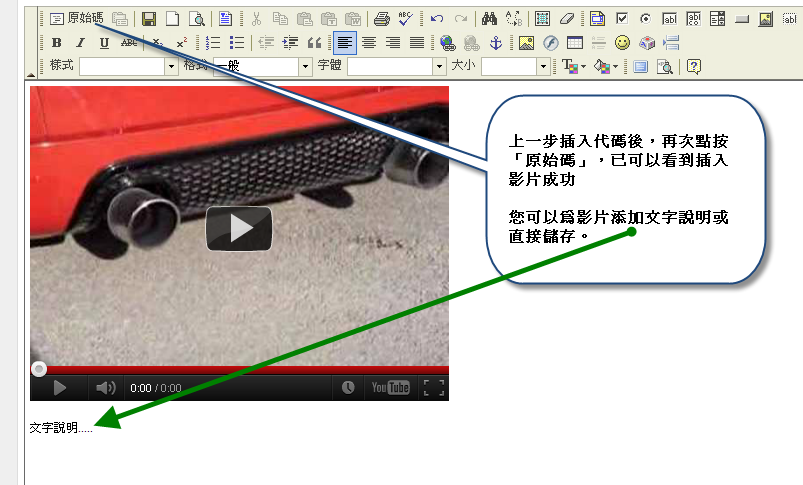Screen dimensions: 803x485
Task: Toggle Left Justify alignment
Action: click(344, 43)
